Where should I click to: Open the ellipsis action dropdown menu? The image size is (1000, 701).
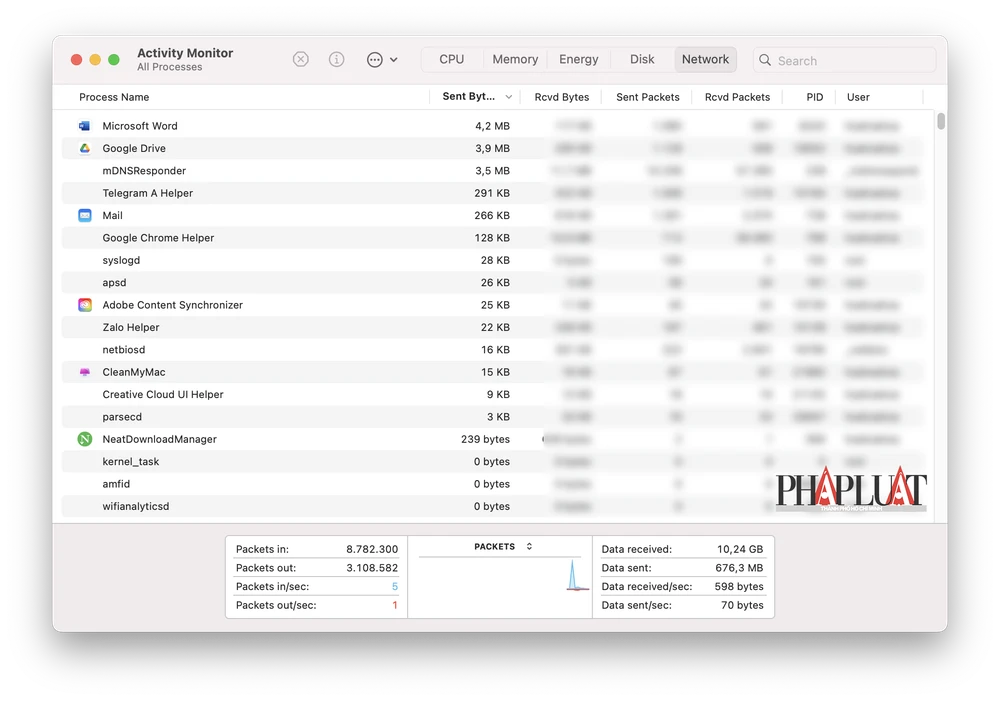click(x=381, y=60)
